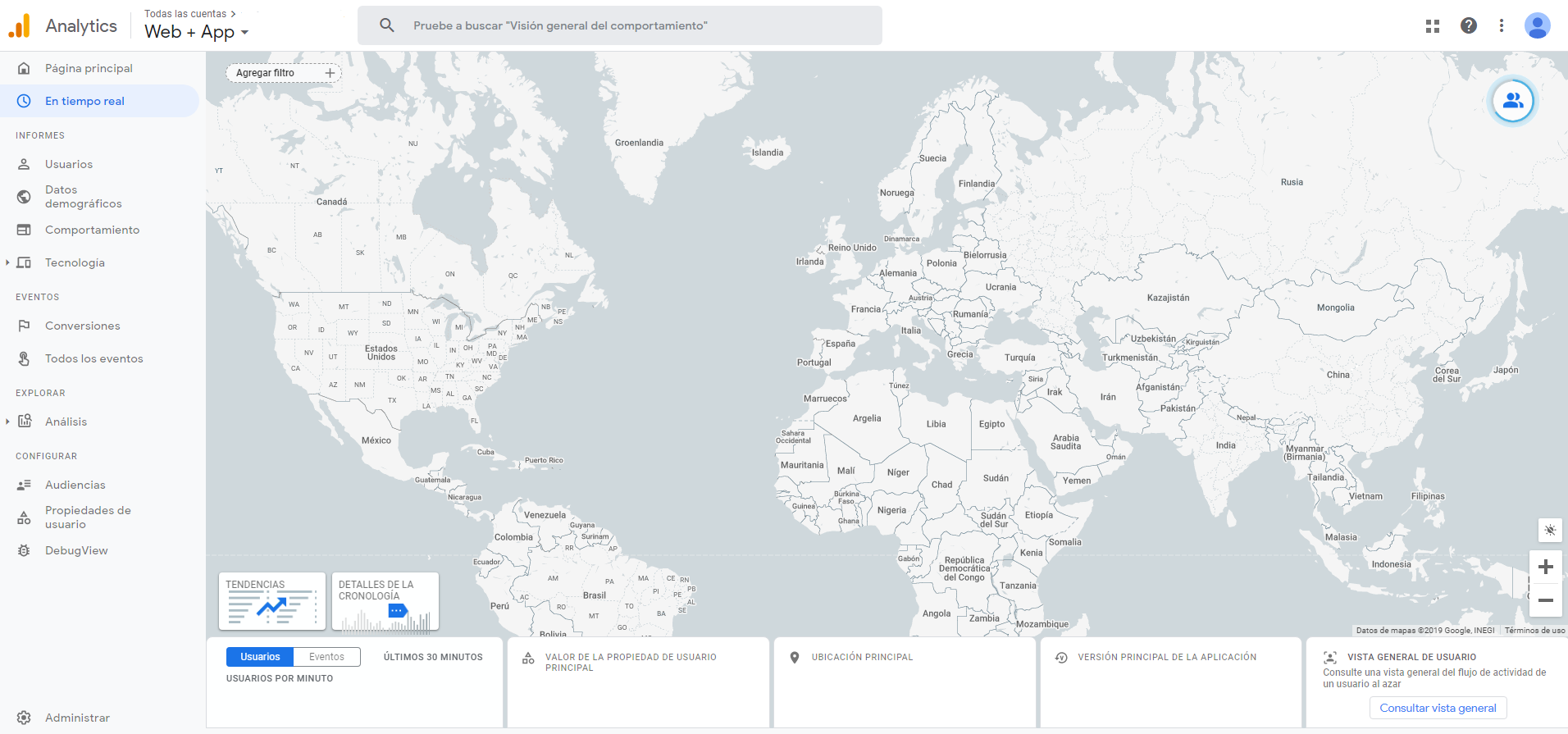This screenshot has width=1568, height=734.
Task: Click the users comparison bubble on map
Action: (1512, 101)
